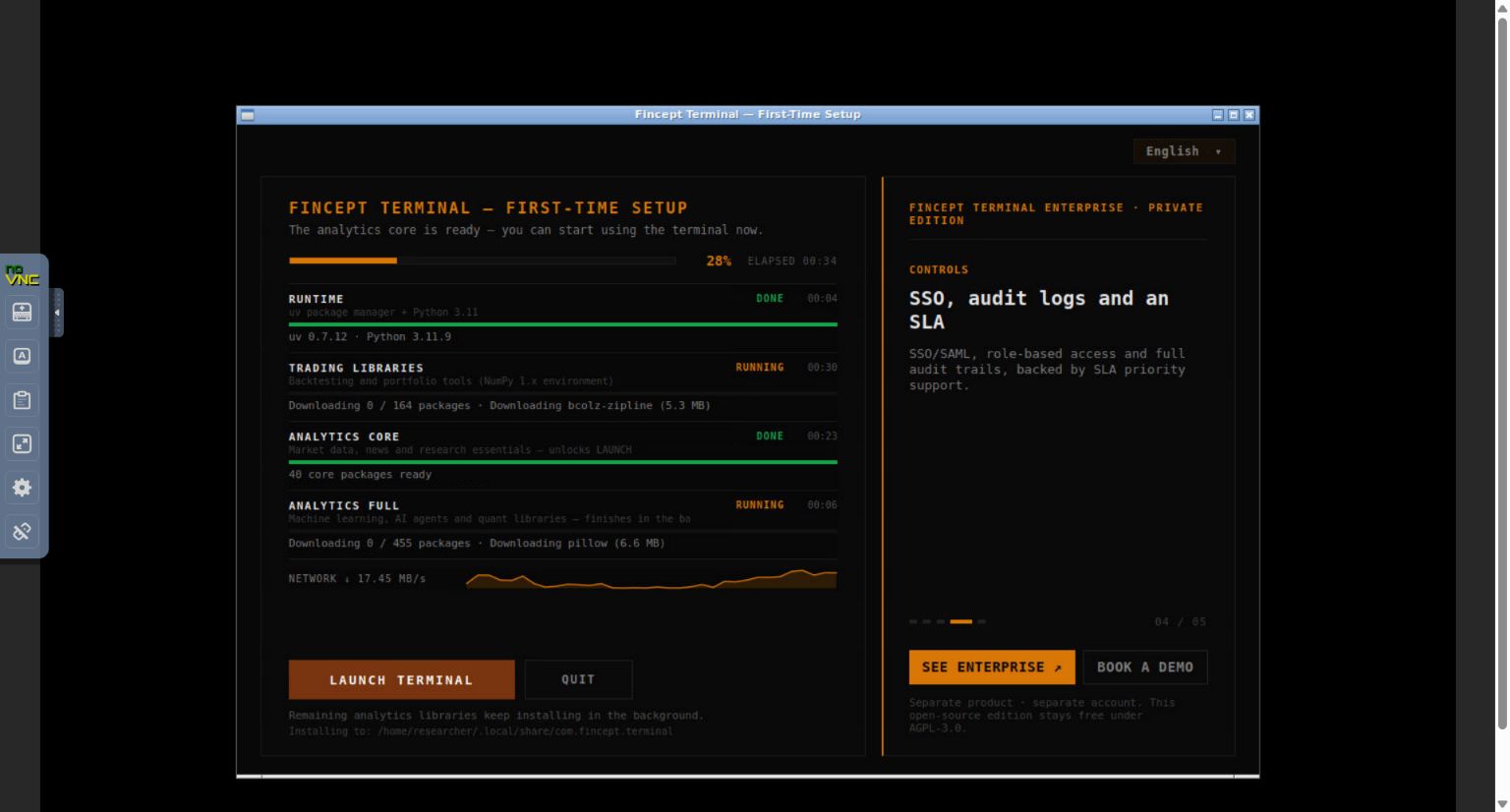Image resolution: width=1510 pixels, height=812 pixels.
Task: Click the '28%' progress percentage
Action: [x=719, y=261]
